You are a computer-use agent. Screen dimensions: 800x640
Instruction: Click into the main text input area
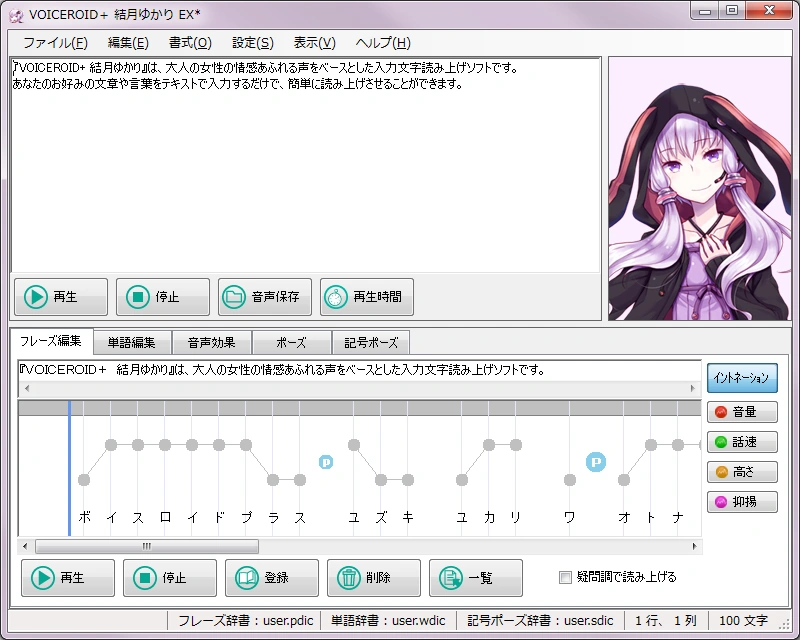305,166
